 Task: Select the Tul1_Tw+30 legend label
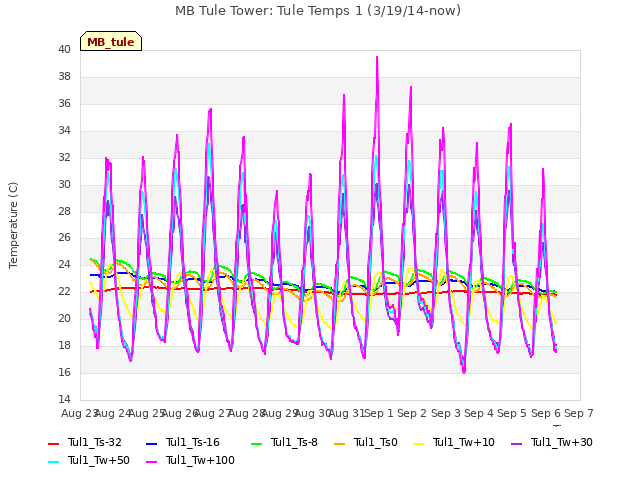point(562,442)
